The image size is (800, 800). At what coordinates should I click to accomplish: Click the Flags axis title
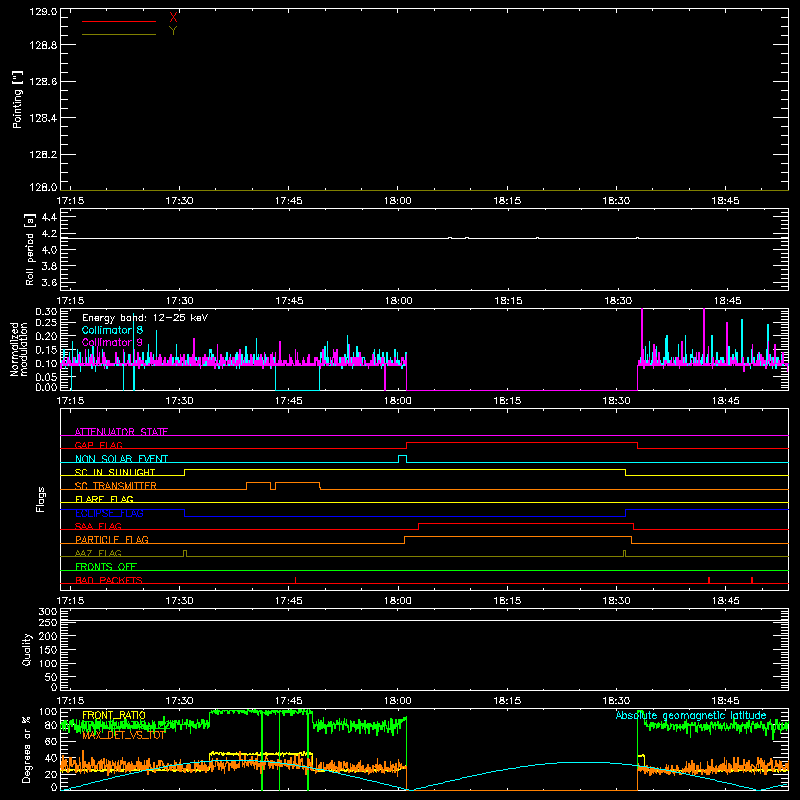[41, 499]
